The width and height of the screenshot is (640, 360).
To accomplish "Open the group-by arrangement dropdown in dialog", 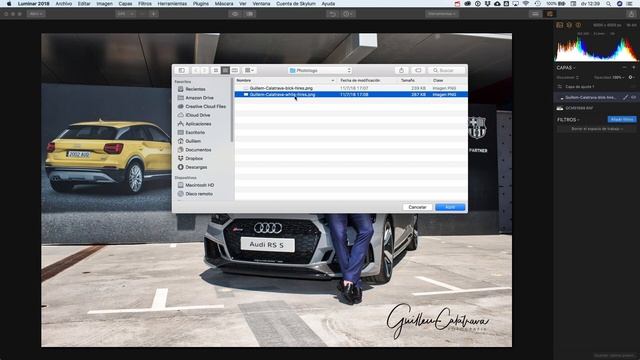I will point(249,70).
